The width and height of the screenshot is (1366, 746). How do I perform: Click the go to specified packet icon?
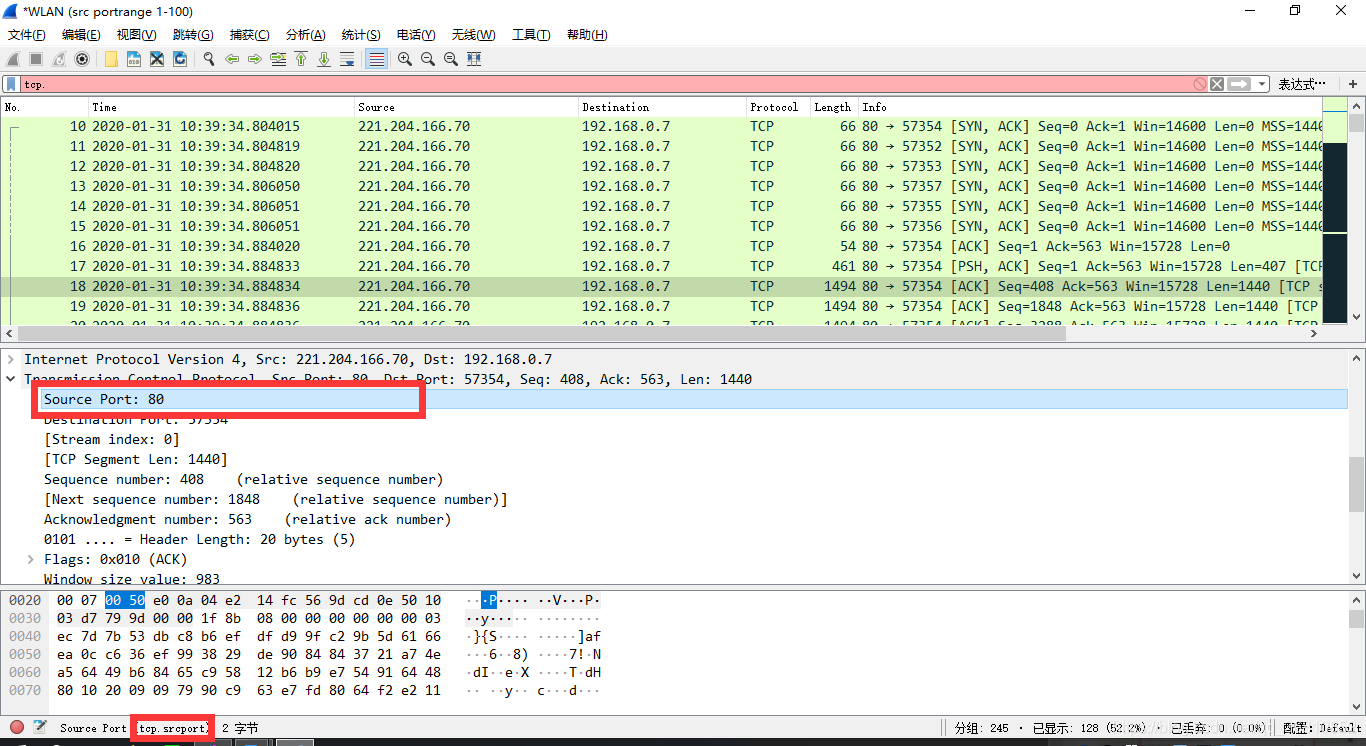(x=278, y=59)
